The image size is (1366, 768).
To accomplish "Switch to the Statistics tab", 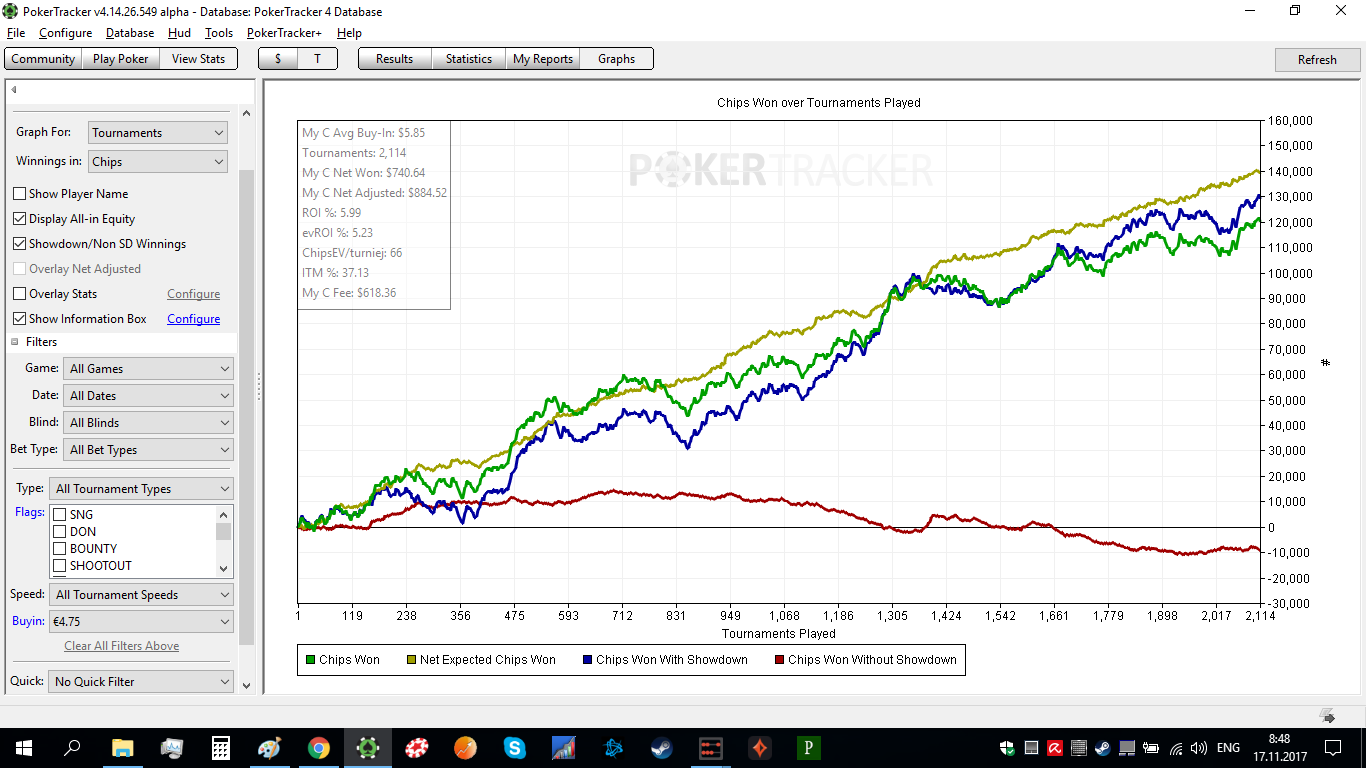I will (469, 59).
